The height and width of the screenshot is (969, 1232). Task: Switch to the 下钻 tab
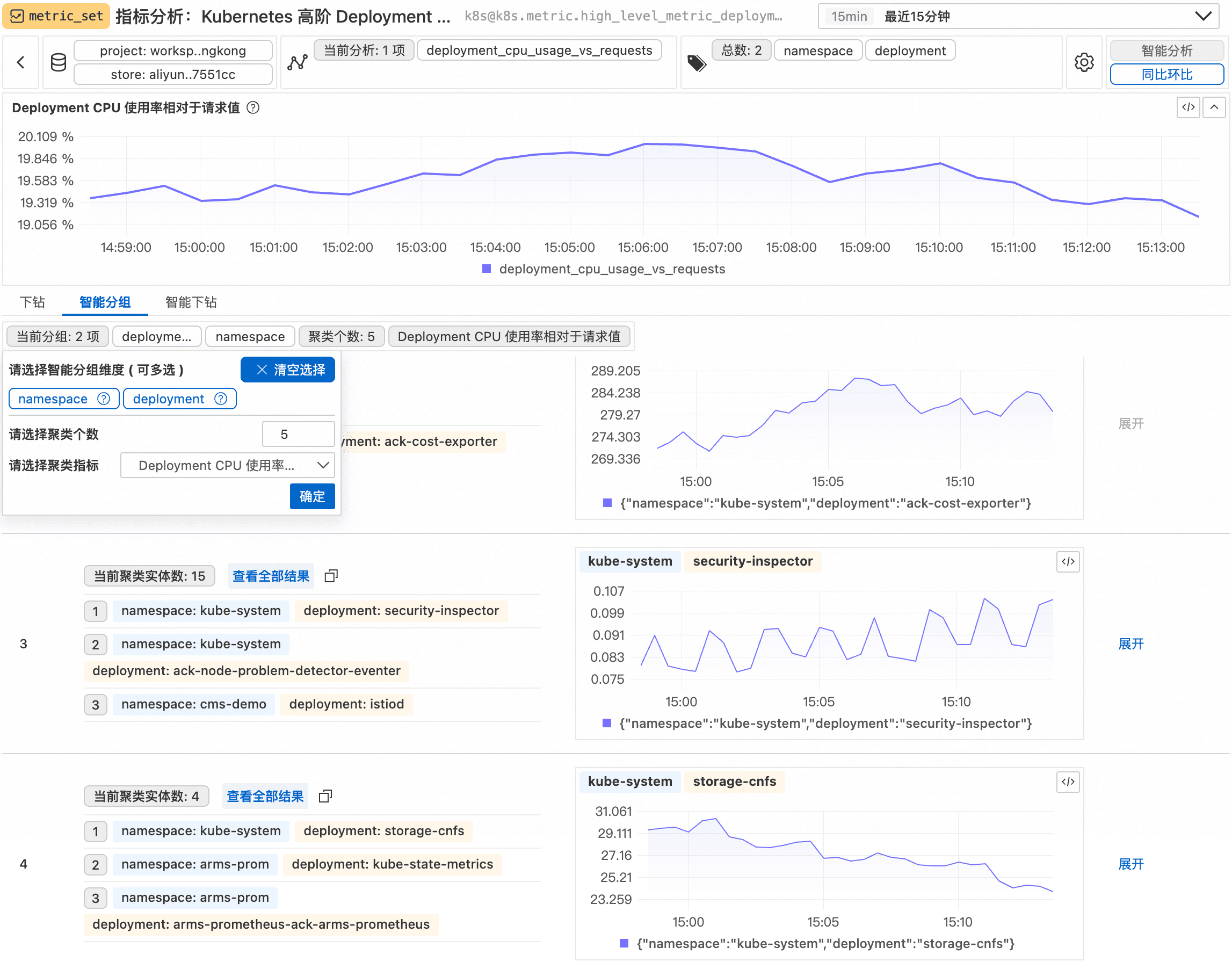32,302
